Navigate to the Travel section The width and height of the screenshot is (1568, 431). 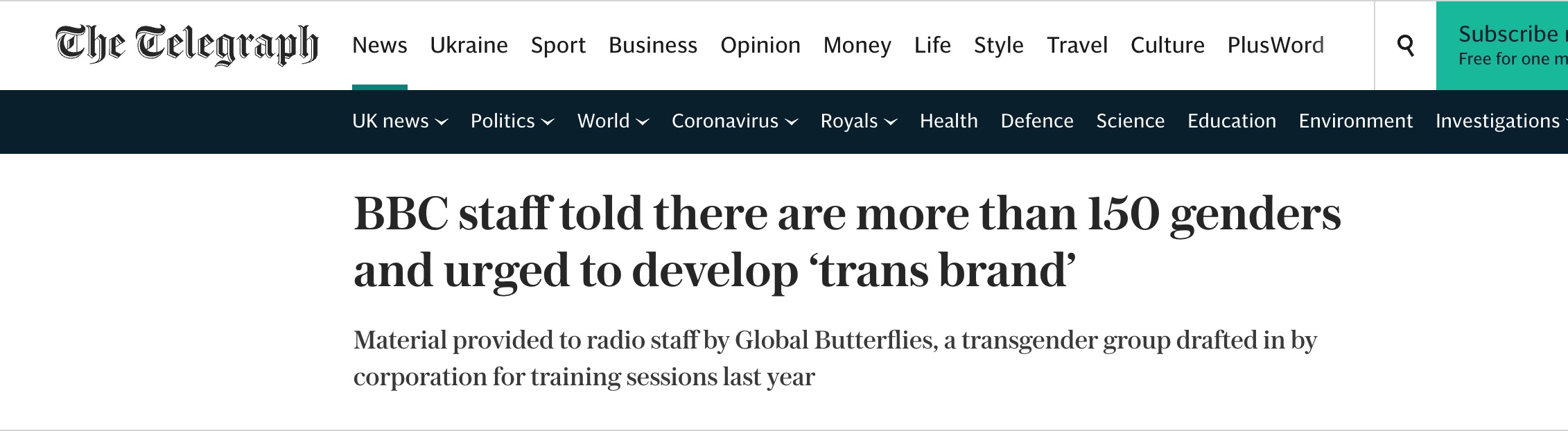point(1077,45)
